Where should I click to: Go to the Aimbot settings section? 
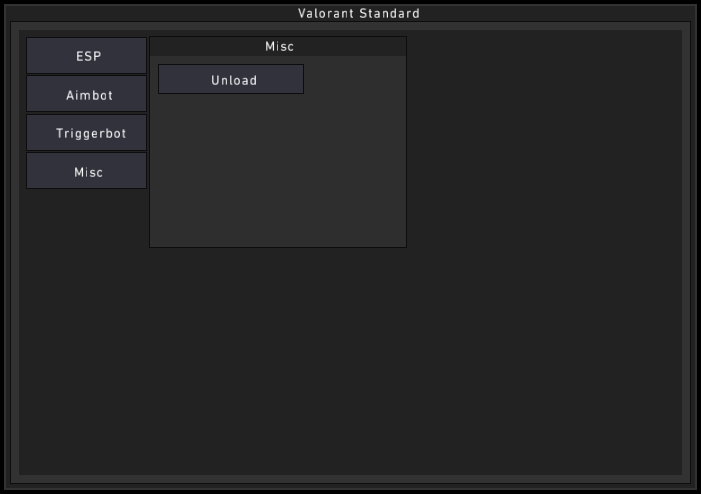point(87,95)
